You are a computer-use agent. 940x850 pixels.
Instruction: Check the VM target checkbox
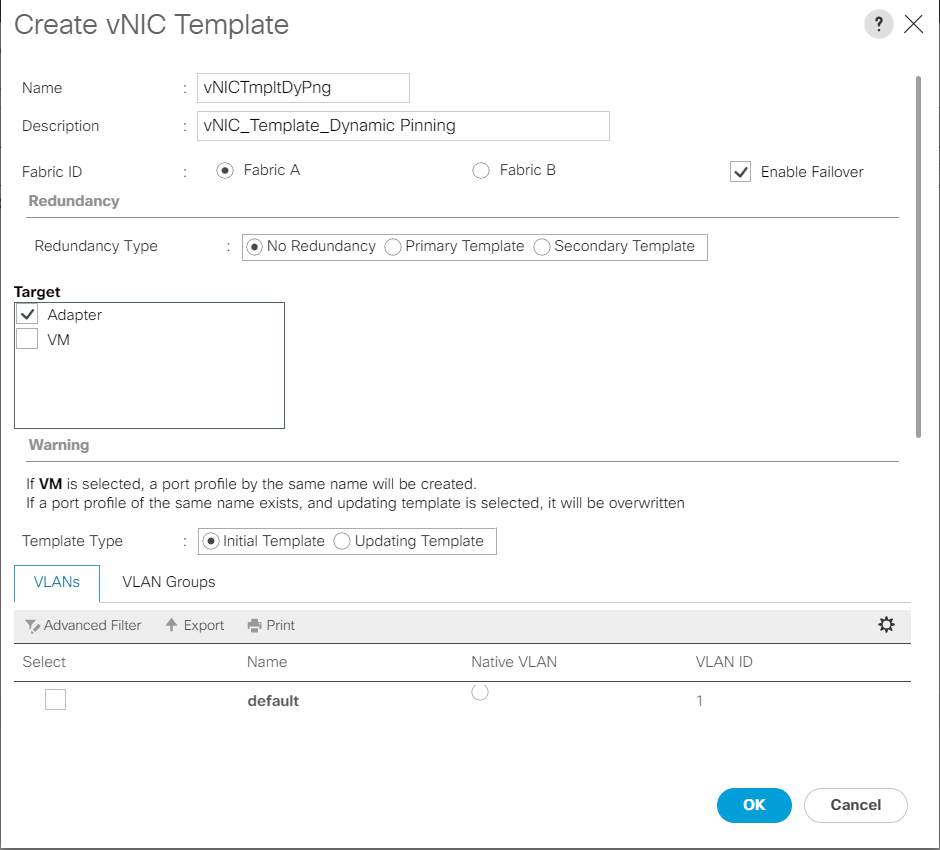click(28, 340)
